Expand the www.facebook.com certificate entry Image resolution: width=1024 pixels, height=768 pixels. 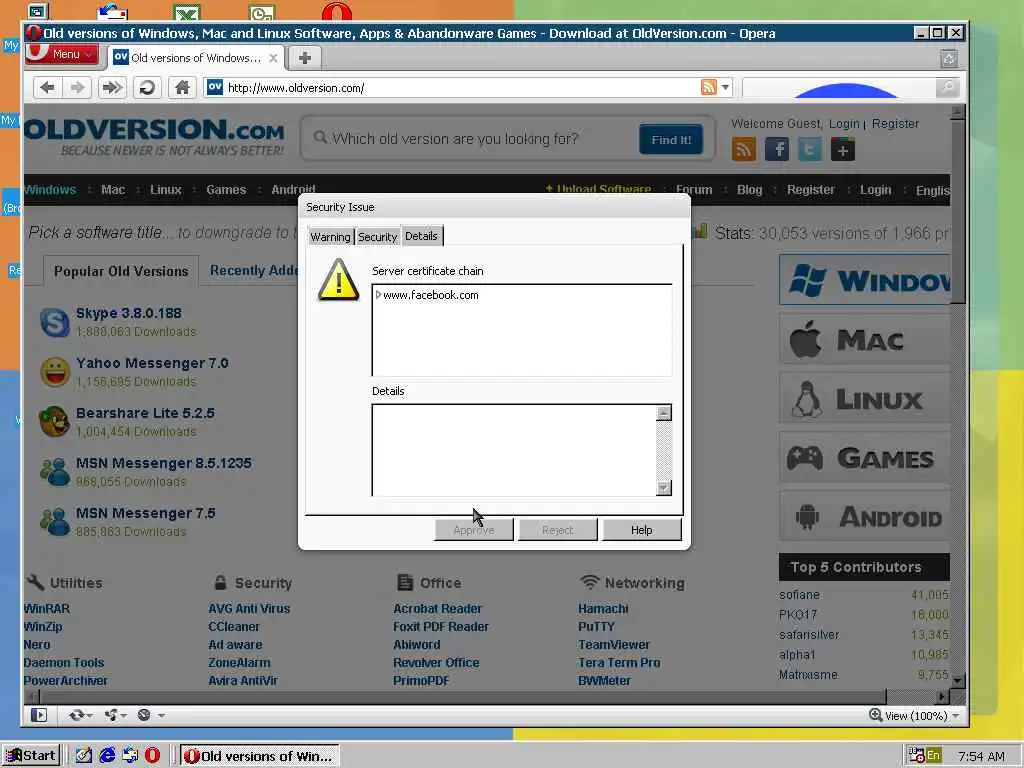tap(378, 295)
